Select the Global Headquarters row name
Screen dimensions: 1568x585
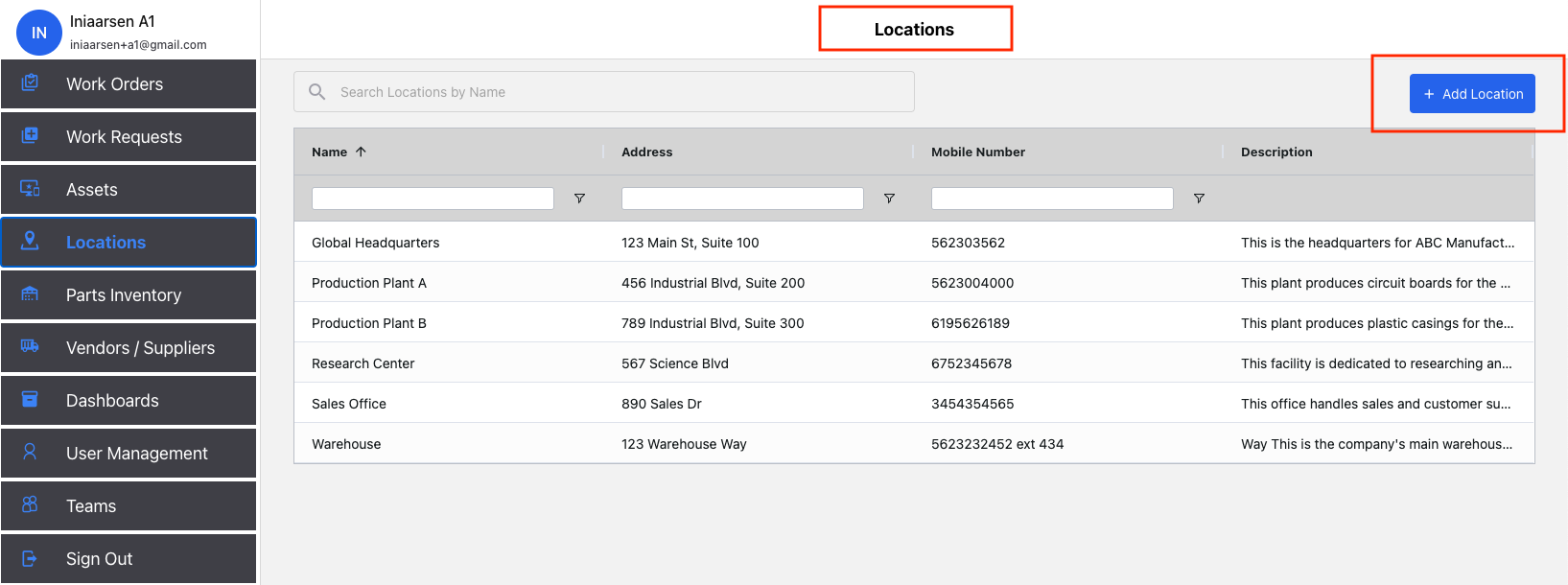tap(376, 243)
